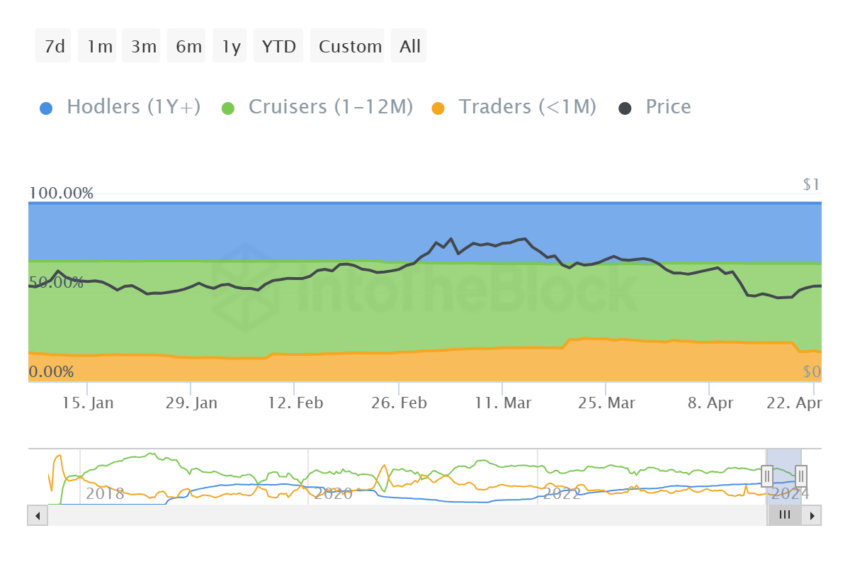This screenshot has width=850, height=567.
Task: Toggle the Cruisers (1-12M) series
Action: [318, 107]
